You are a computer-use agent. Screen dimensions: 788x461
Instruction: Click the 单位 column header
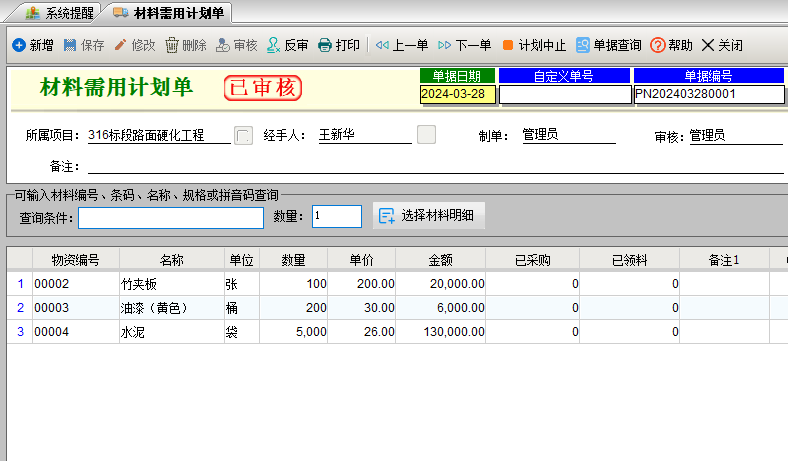coord(242,260)
